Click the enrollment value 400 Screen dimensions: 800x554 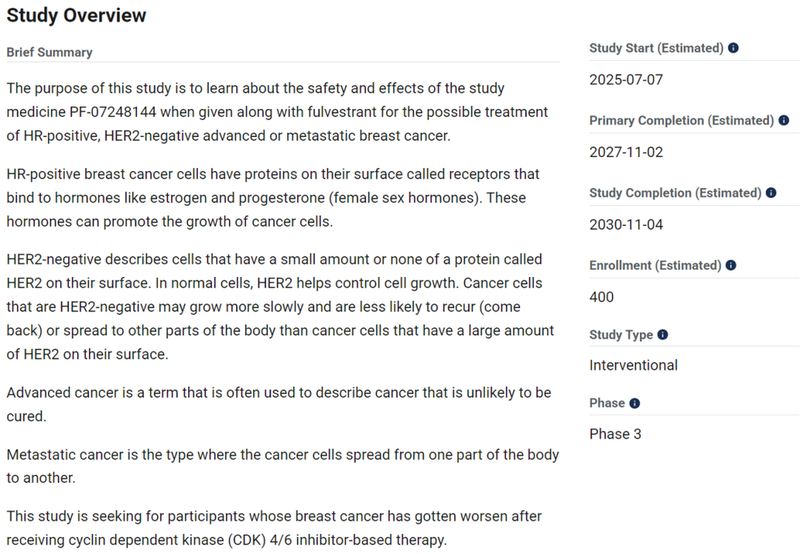(x=602, y=297)
